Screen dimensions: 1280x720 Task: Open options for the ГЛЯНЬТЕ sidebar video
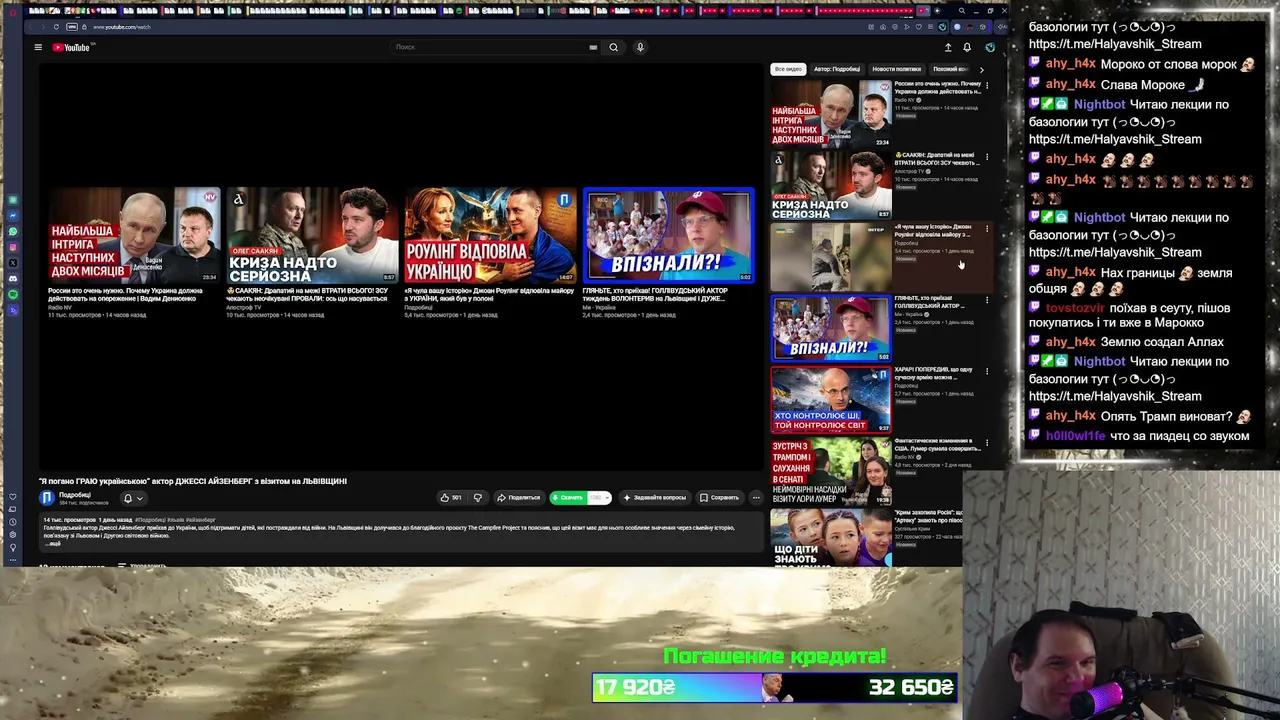tap(987, 300)
